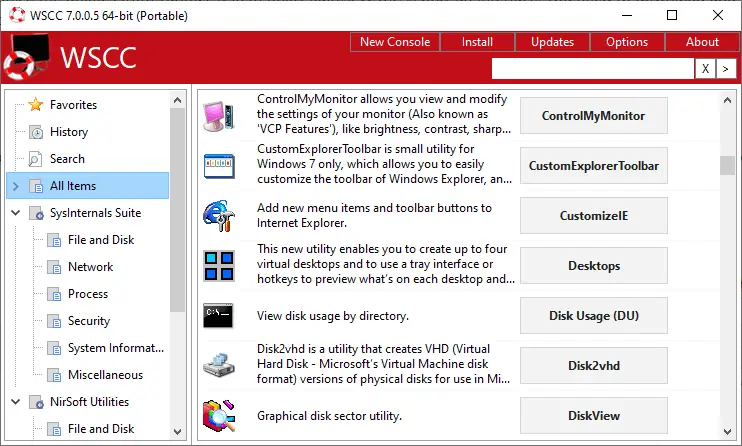Click the Process category page icon
Screen dimensions: 742x446
coord(54,294)
